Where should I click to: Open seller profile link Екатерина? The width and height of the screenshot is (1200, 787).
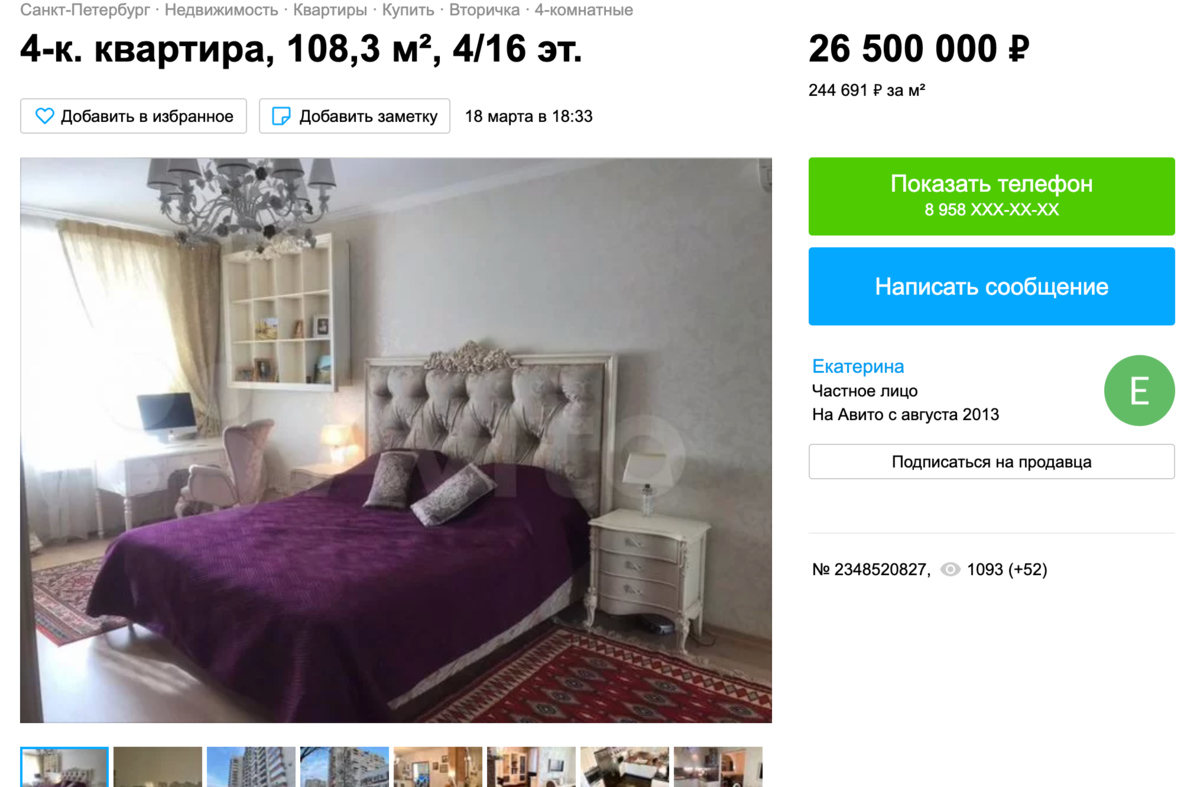(858, 366)
